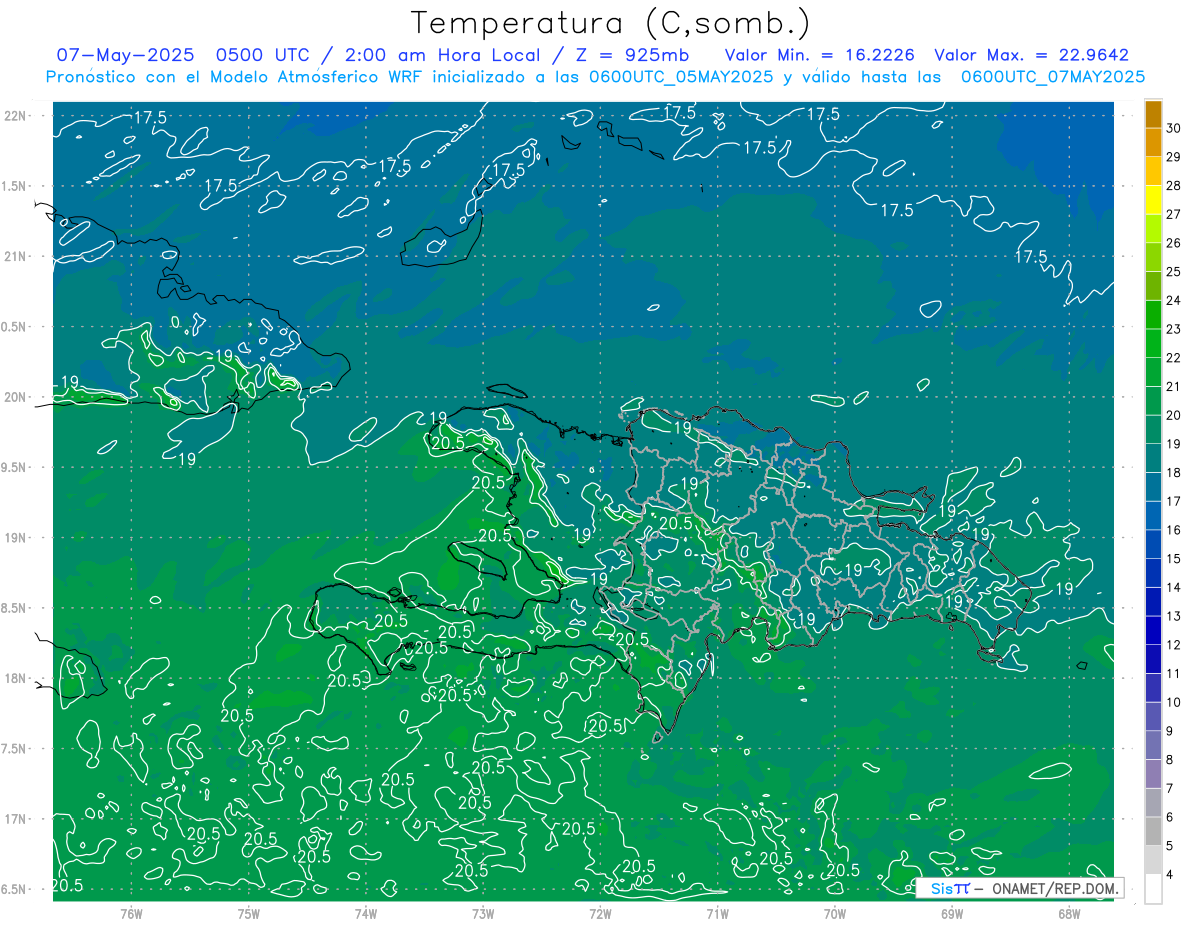
Task: Click the "2:00 am Hora Local" text
Action: pyautogui.click(x=436, y=55)
